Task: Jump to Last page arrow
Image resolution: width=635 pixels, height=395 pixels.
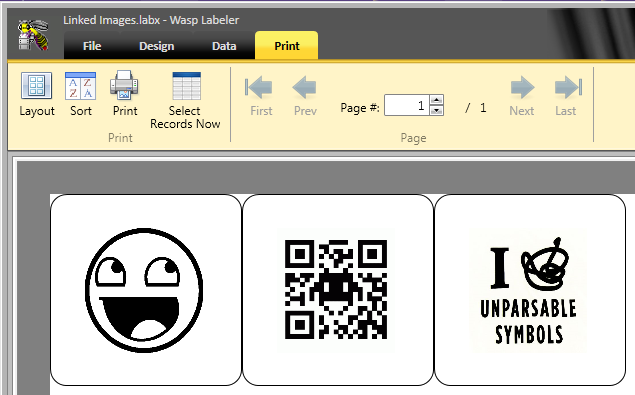Action: [x=568, y=87]
